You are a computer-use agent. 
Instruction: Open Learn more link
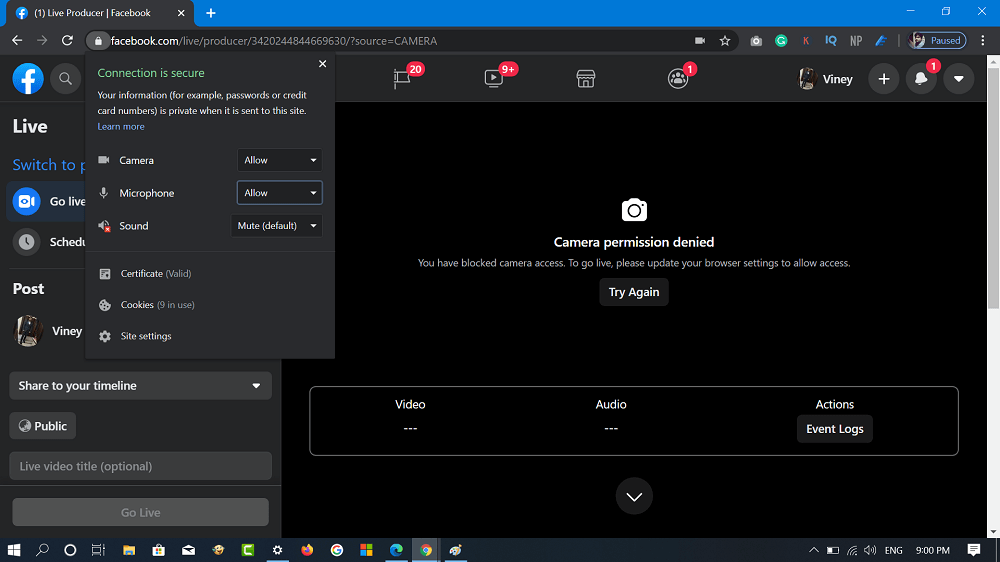click(121, 126)
